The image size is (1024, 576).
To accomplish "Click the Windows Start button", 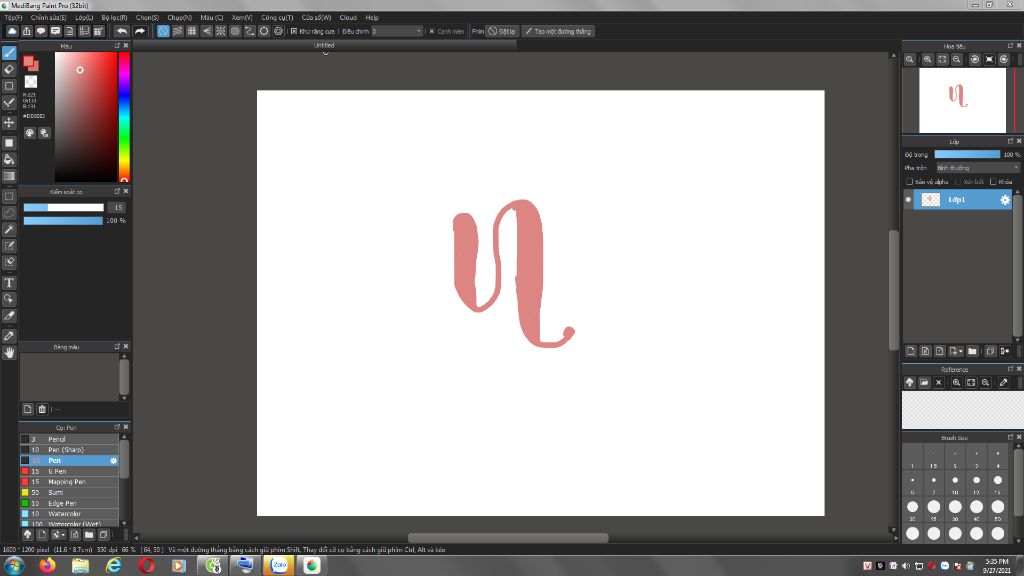I will [x=13, y=565].
